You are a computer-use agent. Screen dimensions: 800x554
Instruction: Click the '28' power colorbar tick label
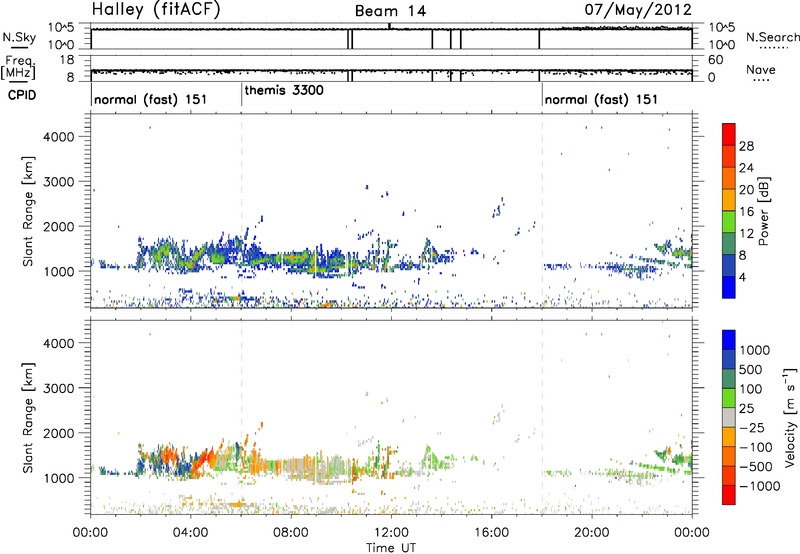746,146
